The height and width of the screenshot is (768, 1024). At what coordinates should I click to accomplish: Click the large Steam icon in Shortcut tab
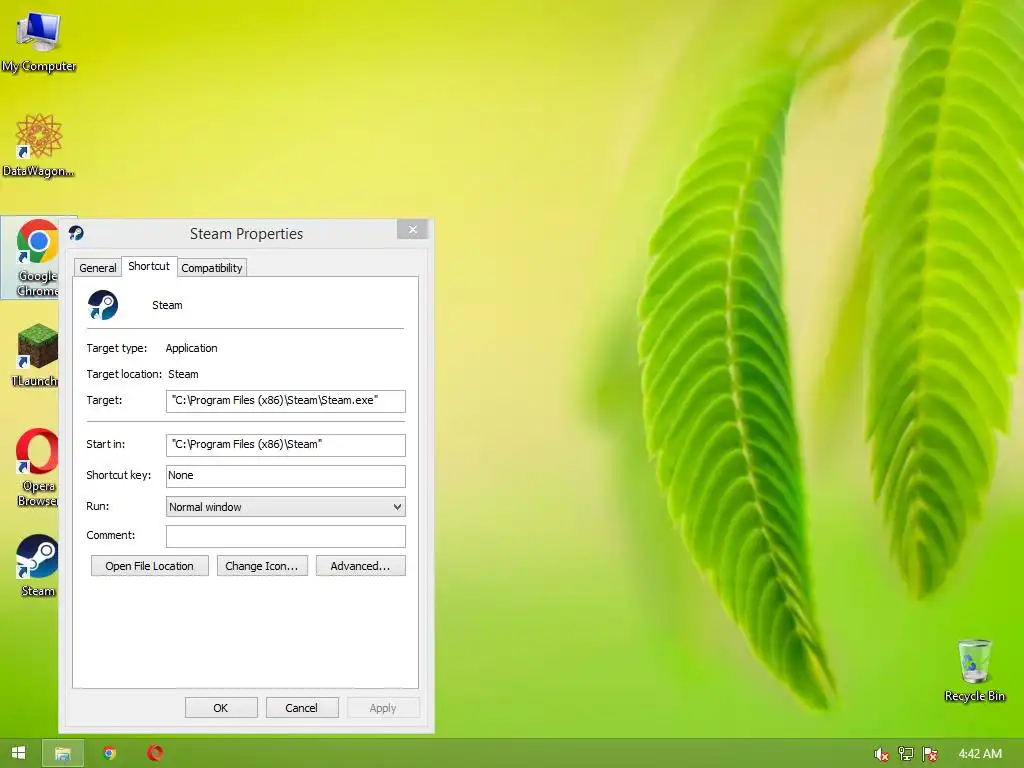pyautogui.click(x=103, y=305)
